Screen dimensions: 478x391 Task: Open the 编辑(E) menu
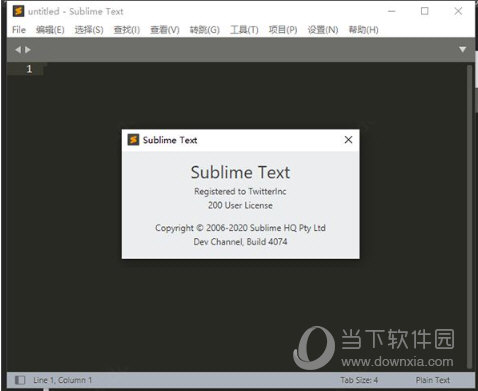(x=50, y=30)
